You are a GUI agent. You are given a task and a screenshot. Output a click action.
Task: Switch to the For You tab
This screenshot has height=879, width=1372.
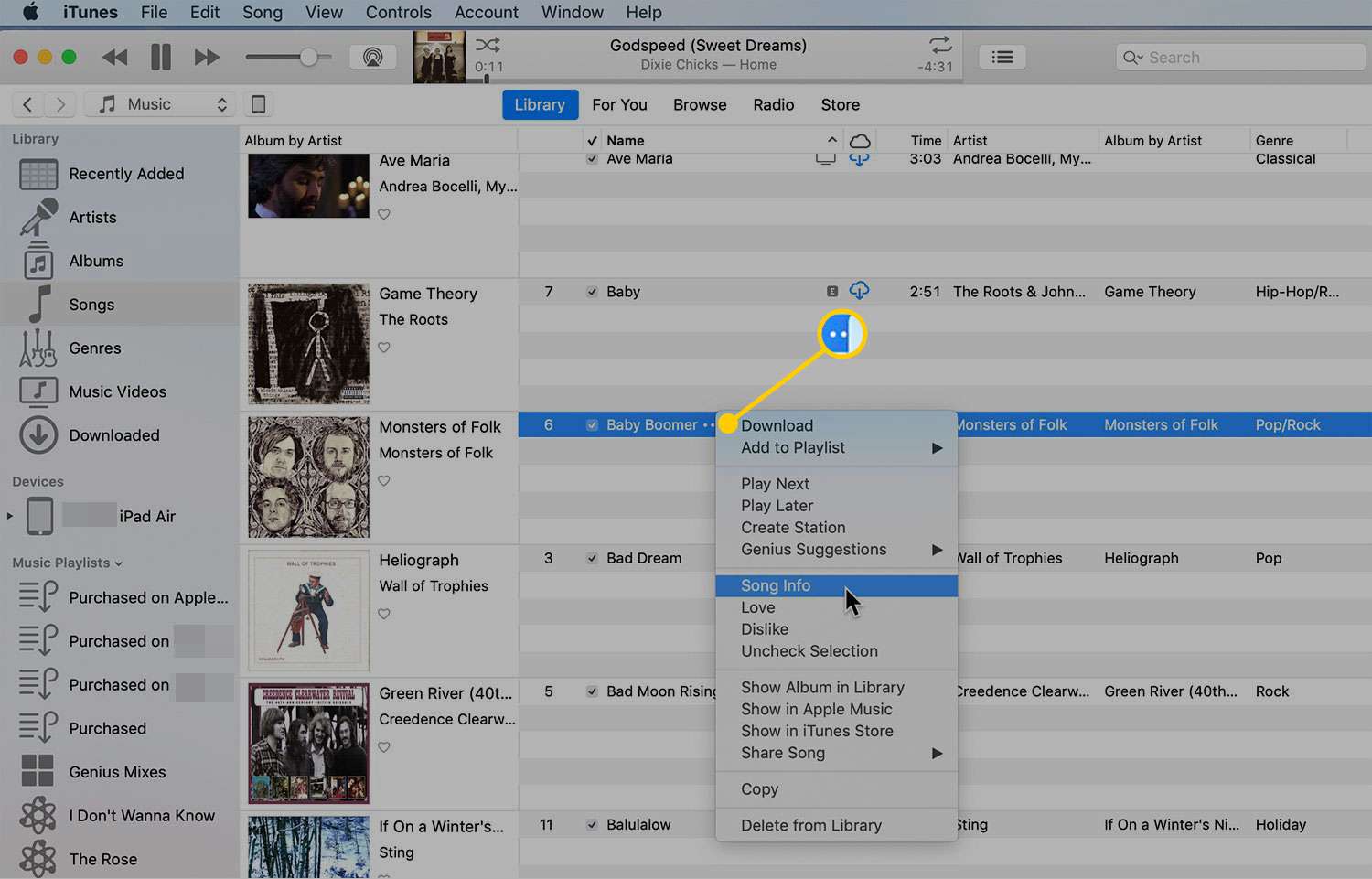coord(619,104)
